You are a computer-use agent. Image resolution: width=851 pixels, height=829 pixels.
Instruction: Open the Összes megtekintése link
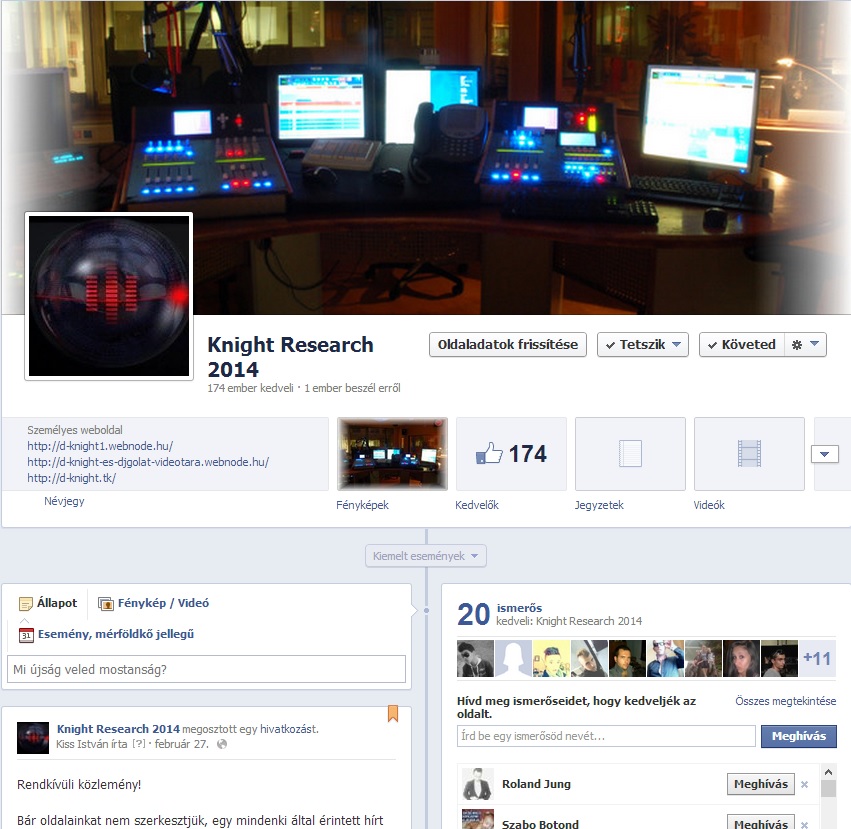pos(785,702)
